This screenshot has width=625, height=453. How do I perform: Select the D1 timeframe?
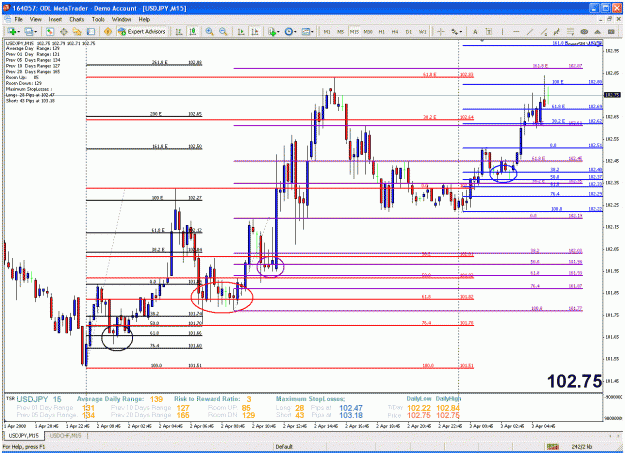click(x=409, y=32)
